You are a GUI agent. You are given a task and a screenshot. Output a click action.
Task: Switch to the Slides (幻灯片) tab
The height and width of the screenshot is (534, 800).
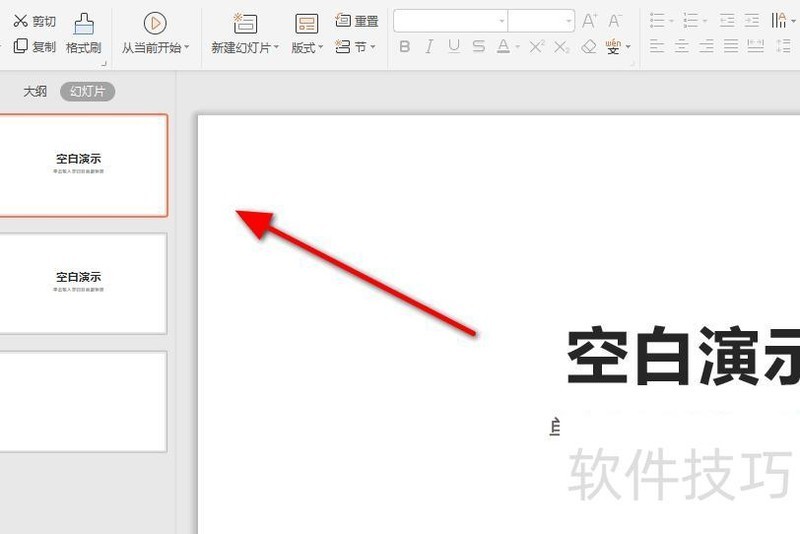pyautogui.click(x=87, y=92)
